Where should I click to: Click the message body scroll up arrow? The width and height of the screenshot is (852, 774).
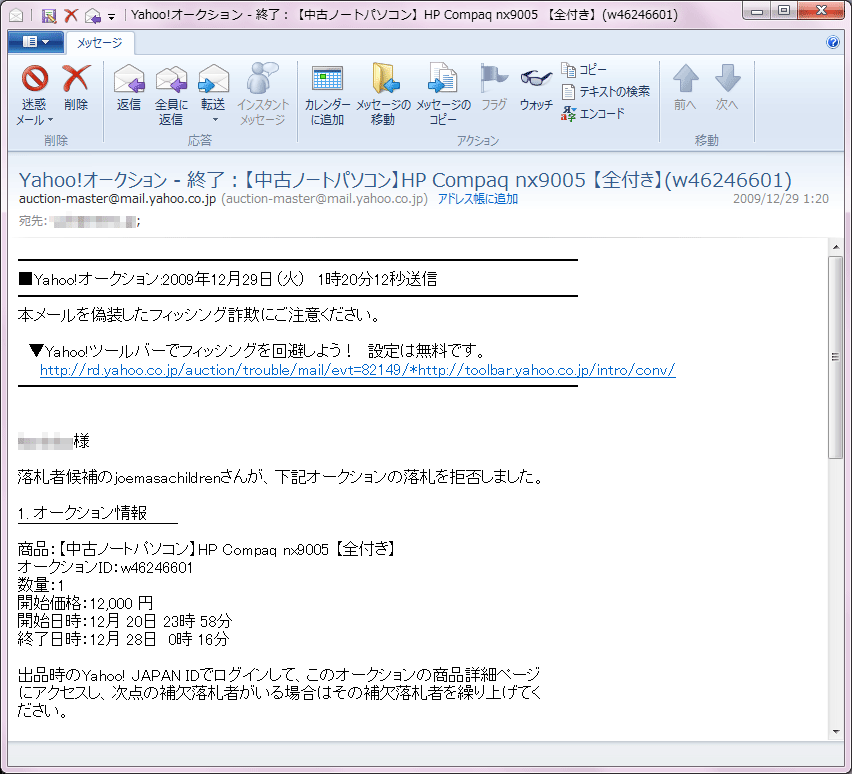pyautogui.click(x=836, y=247)
